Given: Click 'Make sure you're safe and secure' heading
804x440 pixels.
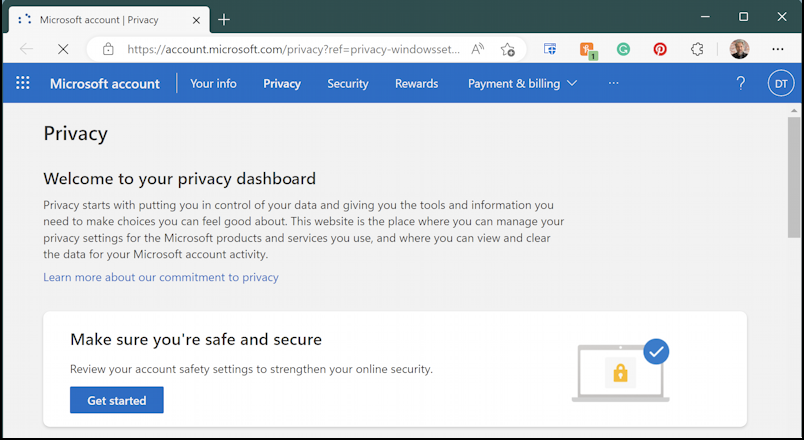Looking at the screenshot, I should coord(196,339).
